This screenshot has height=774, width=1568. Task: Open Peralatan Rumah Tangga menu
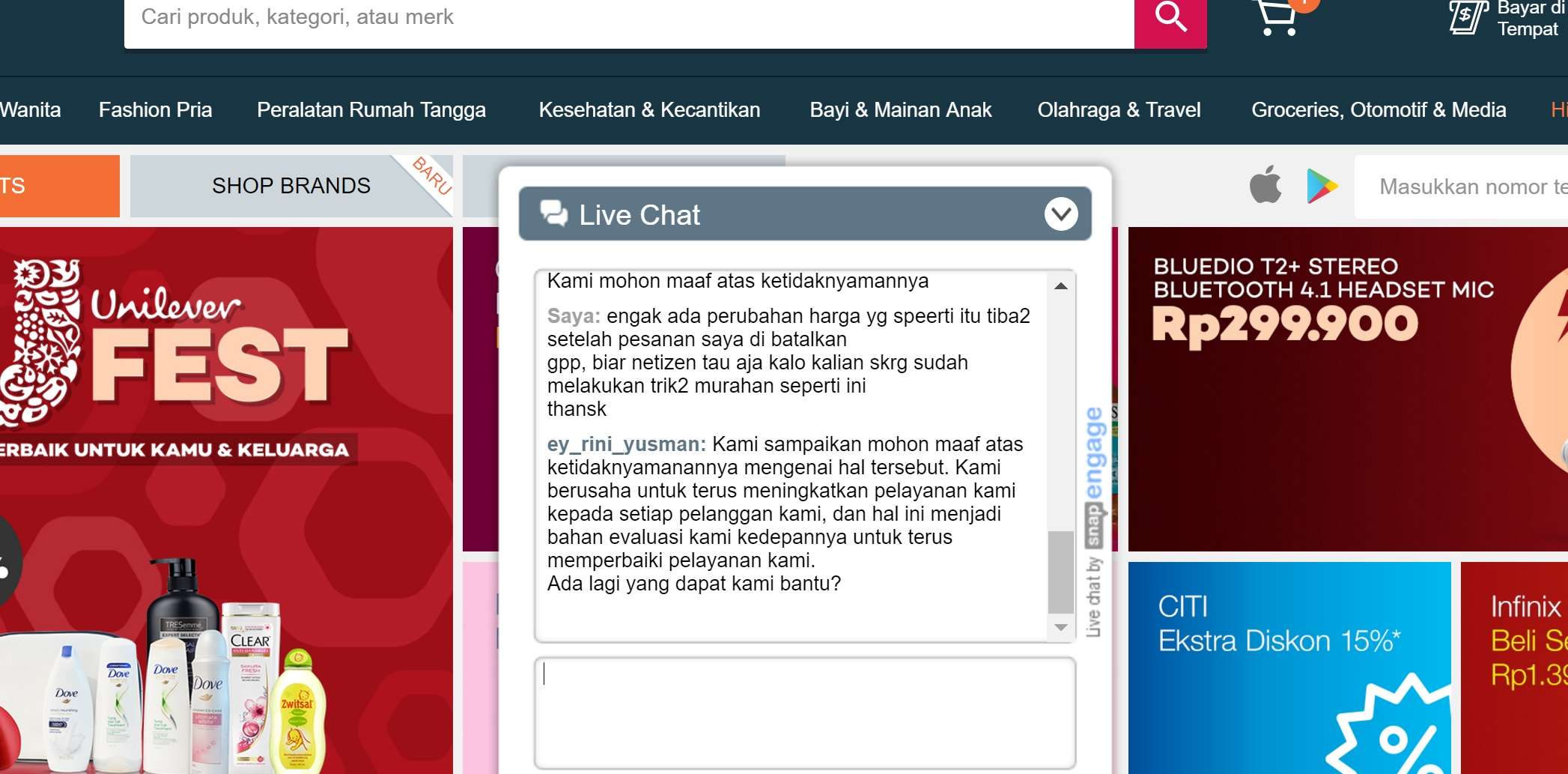click(371, 110)
